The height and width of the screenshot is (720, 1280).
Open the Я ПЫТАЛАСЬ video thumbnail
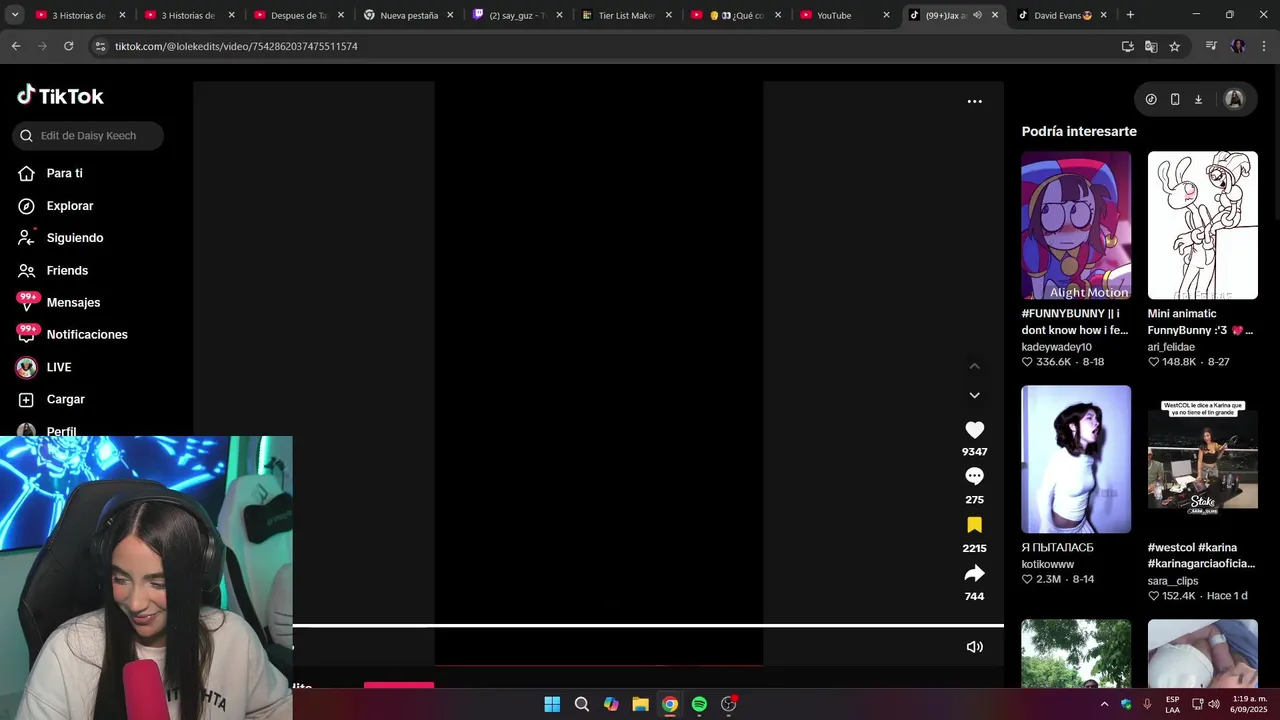[x=1076, y=459]
